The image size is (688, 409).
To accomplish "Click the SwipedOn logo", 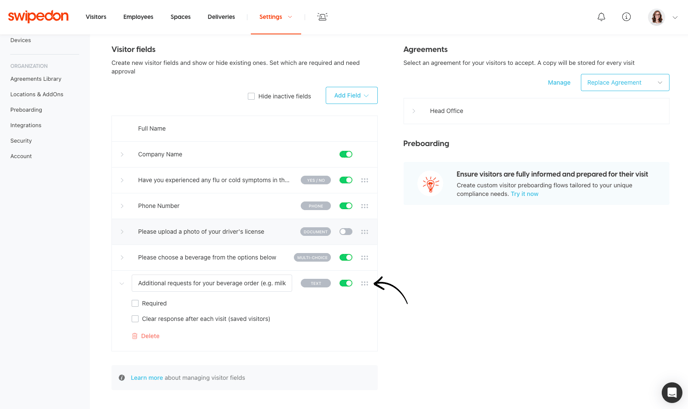I will [38, 17].
